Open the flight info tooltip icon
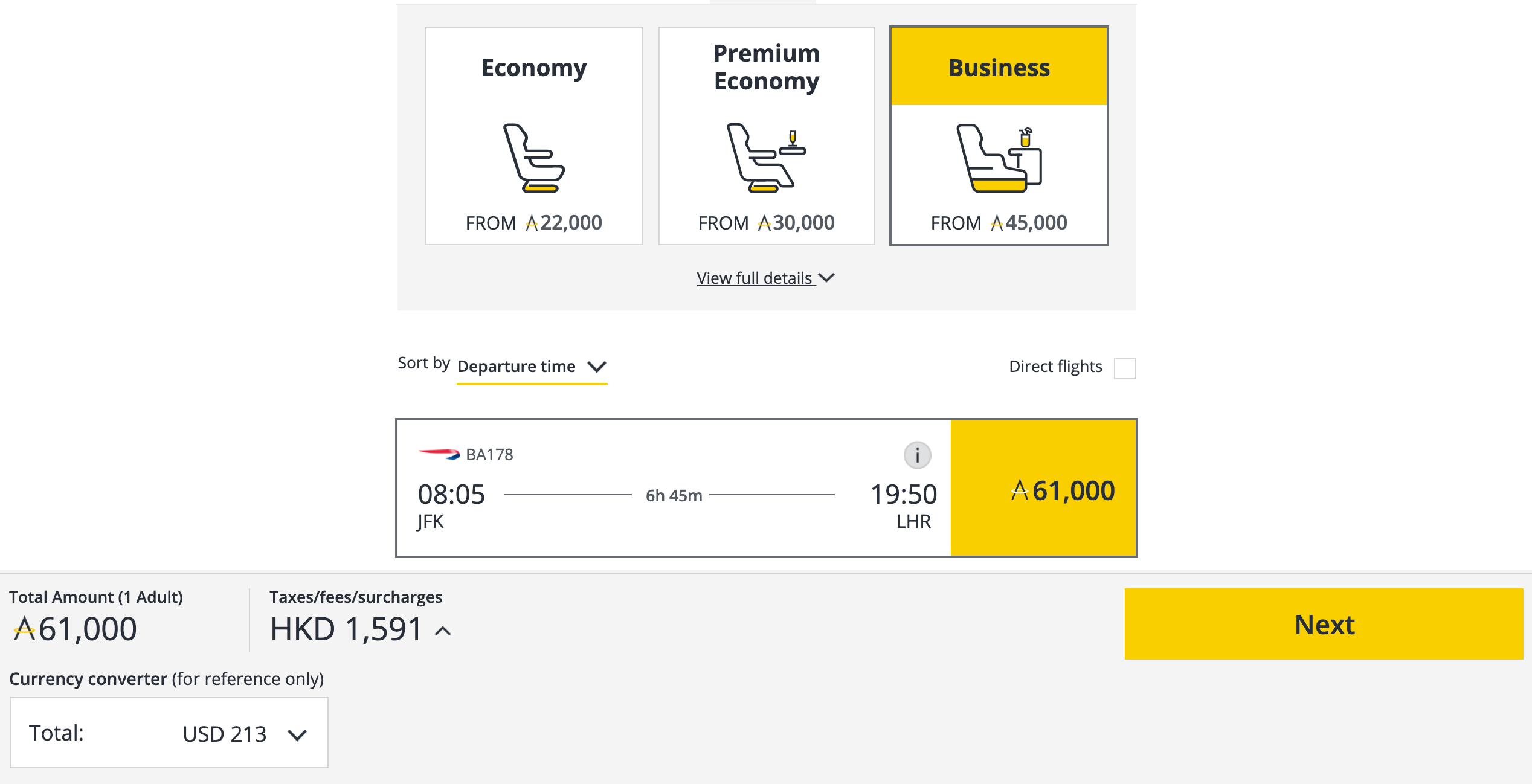1532x784 pixels. tap(917, 456)
